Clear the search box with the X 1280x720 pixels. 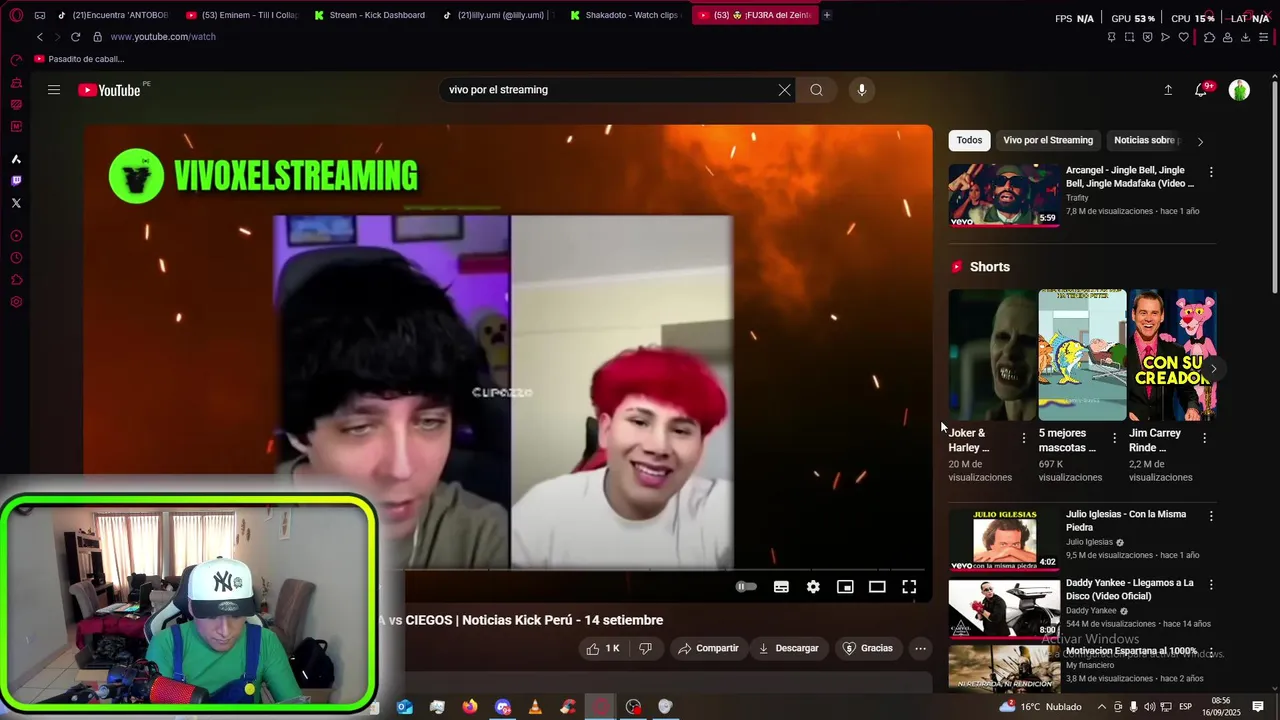[x=785, y=90]
